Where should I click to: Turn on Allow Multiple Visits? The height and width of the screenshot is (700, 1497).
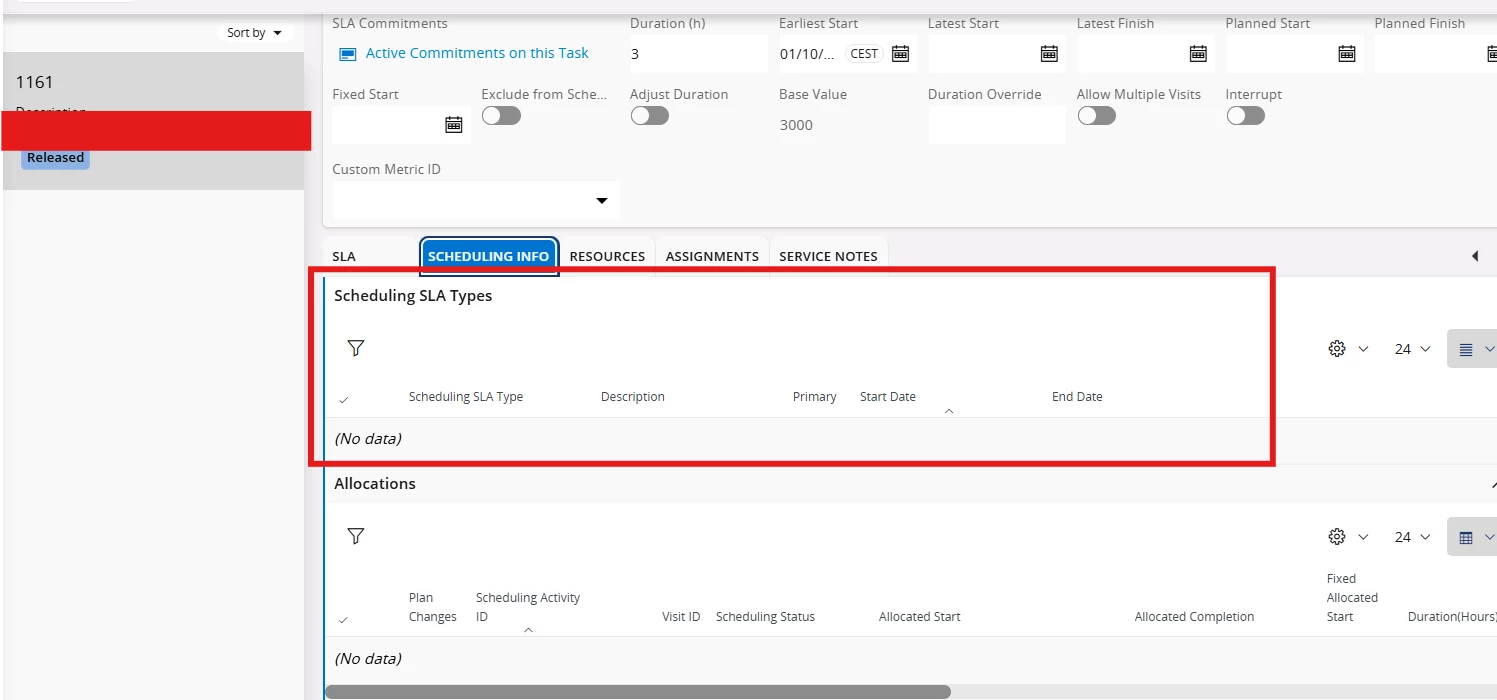[1096, 116]
